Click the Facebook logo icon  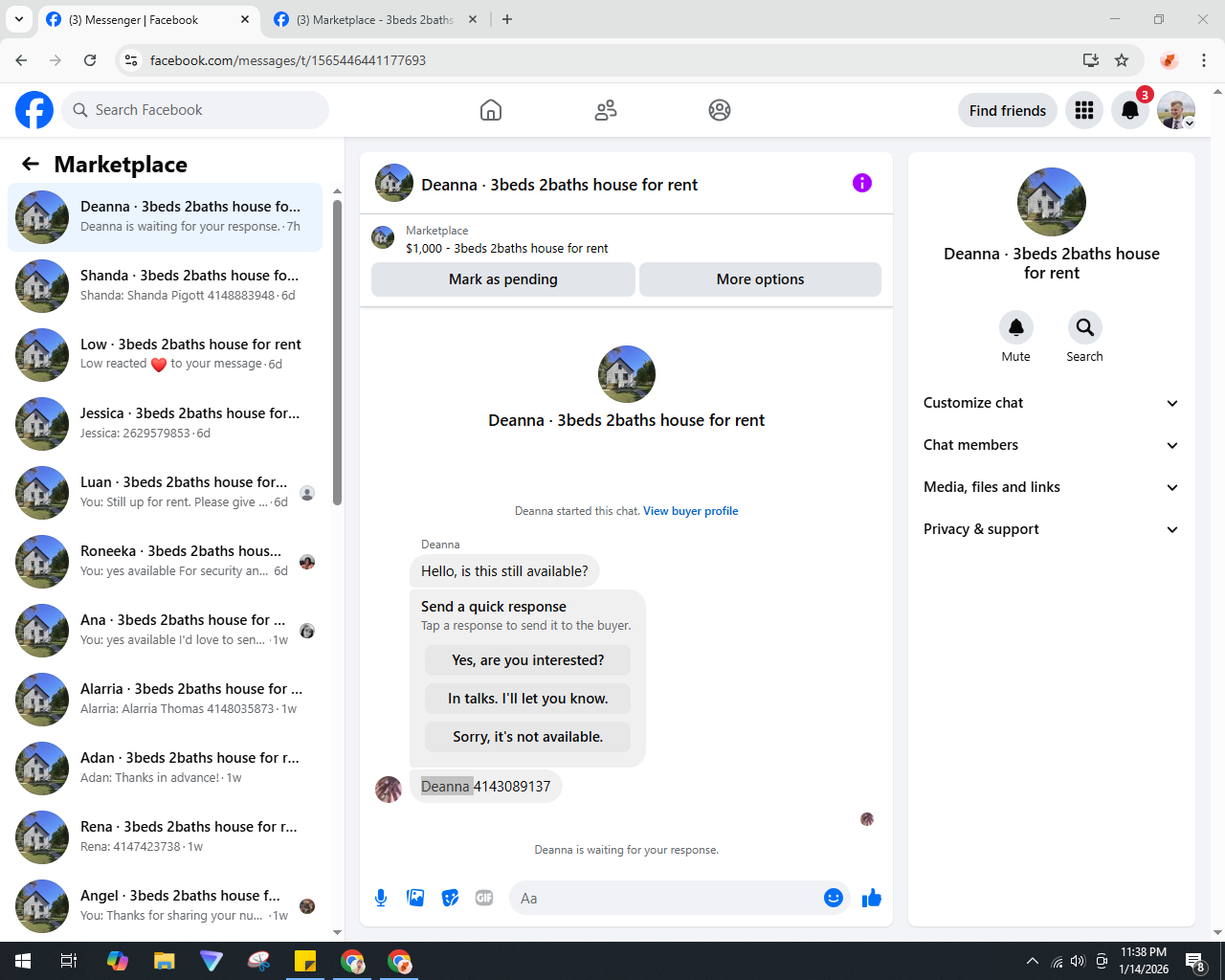click(34, 110)
